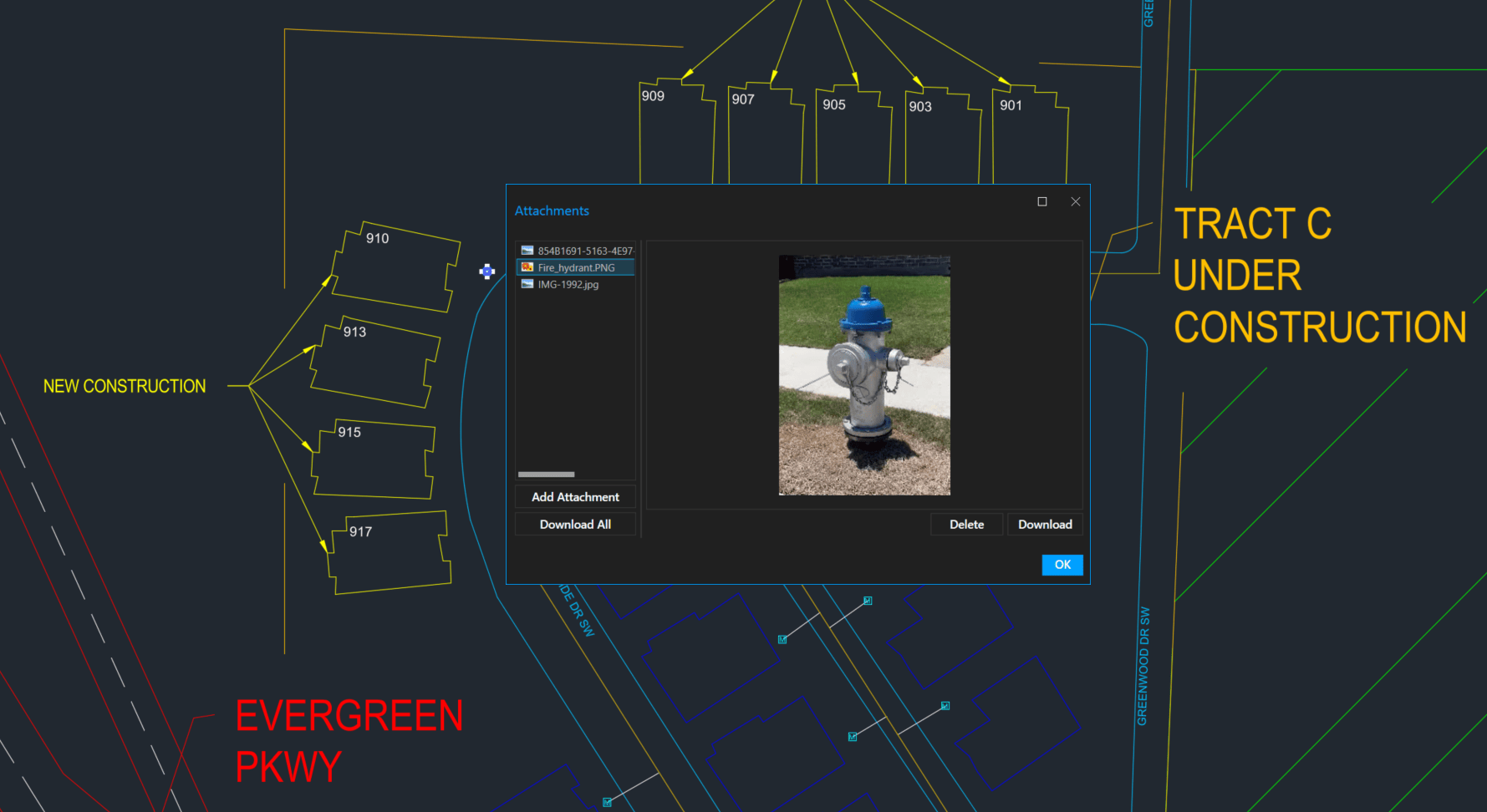Click the topmost M utility marker below the dialog

[x=867, y=601]
